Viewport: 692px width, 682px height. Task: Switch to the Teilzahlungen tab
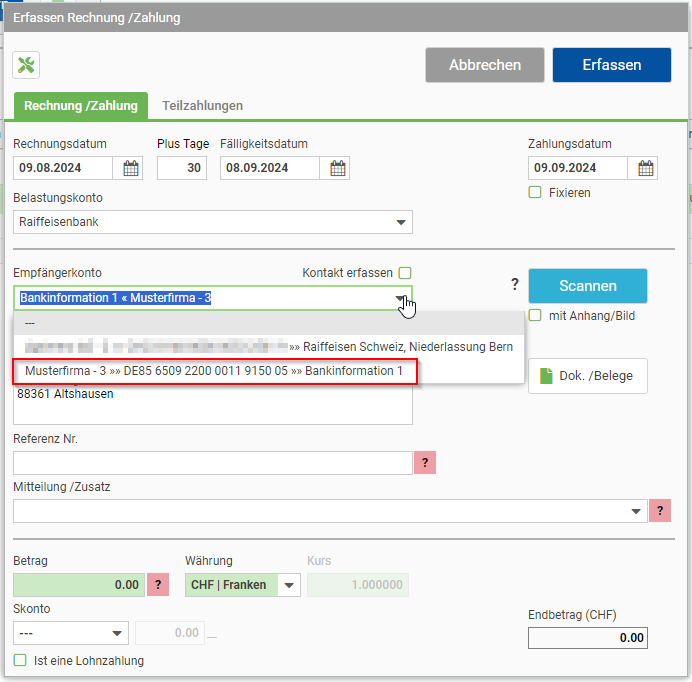point(203,106)
